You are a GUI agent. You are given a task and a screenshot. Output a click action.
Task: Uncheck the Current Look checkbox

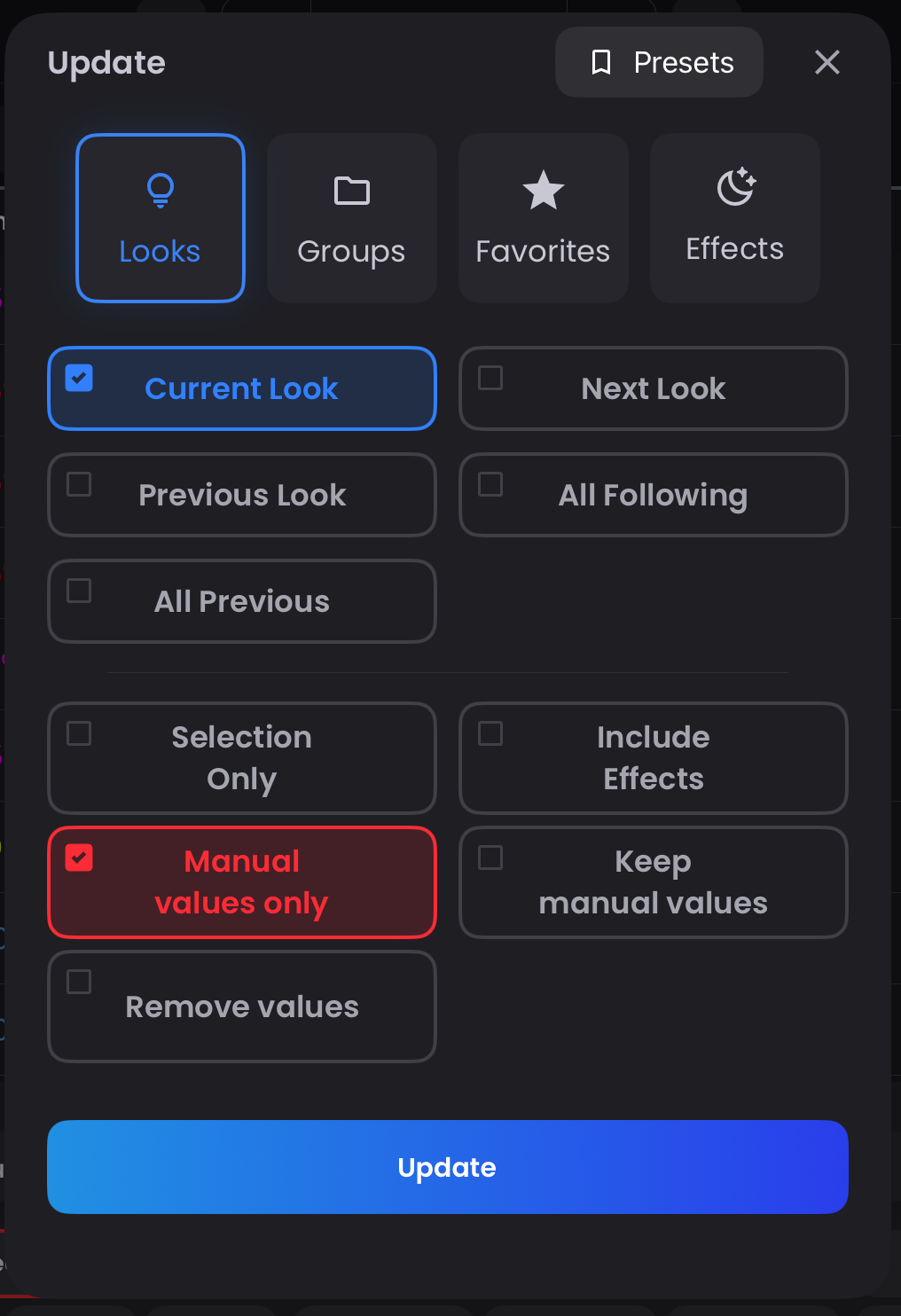[x=79, y=378]
